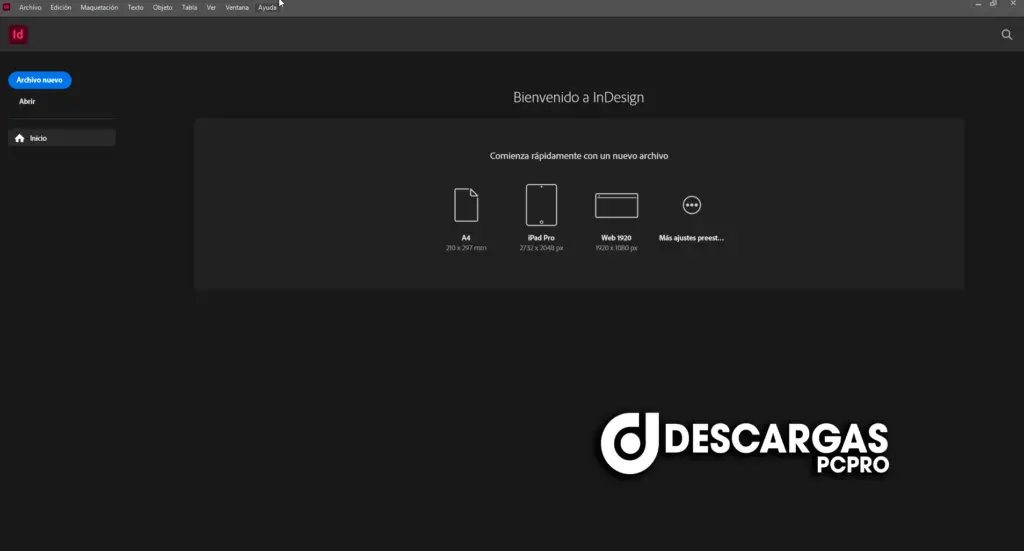Image resolution: width=1024 pixels, height=551 pixels.
Task: Open more presets via the ellipsis icon
Action: pos(691,205)
